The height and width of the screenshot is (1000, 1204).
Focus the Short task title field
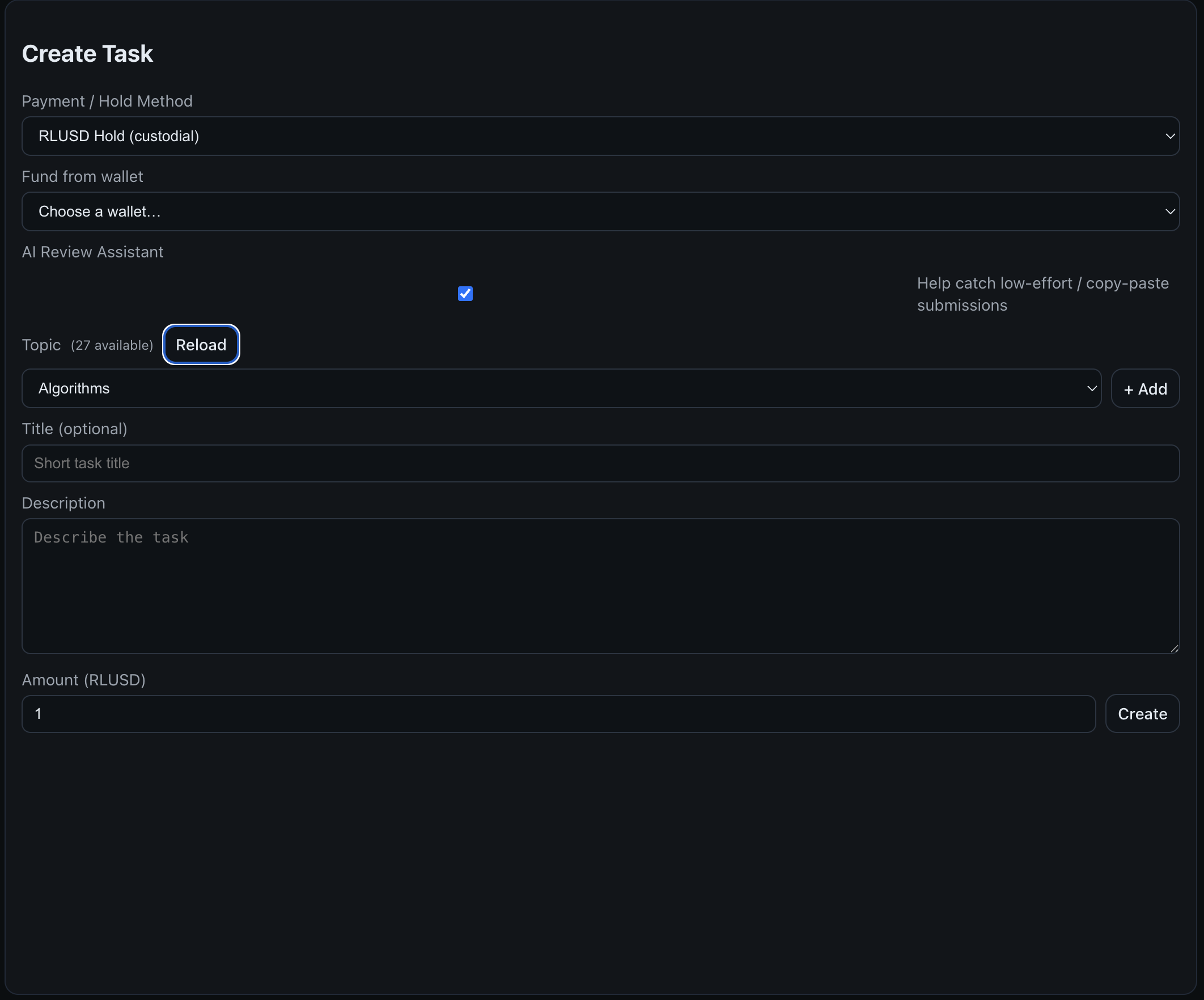tap(600, 463)
